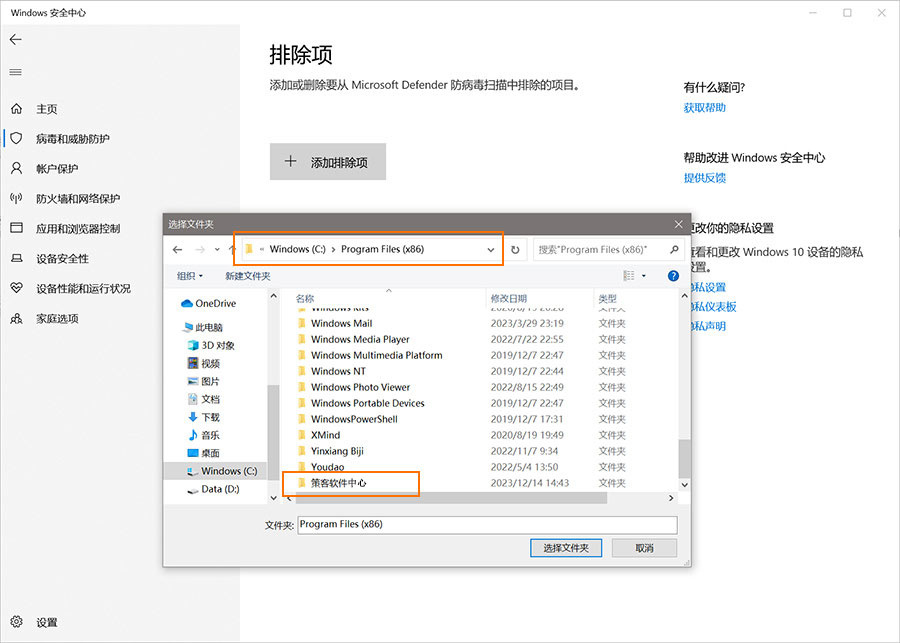Open recent locations dropdown arrow
The width and height of the screenshot is (900, 643).
pyautogui.click(x=217, y=249)
